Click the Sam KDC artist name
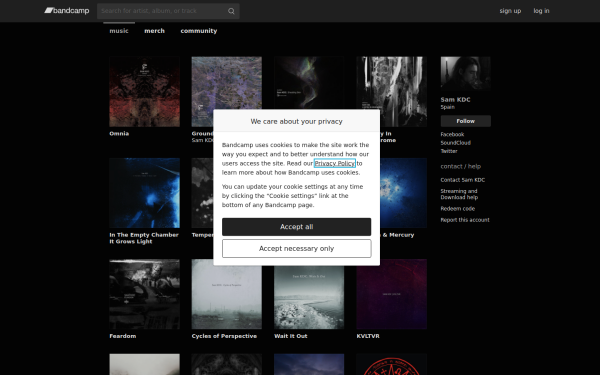600x375 pixels. (x=455, y=99)
